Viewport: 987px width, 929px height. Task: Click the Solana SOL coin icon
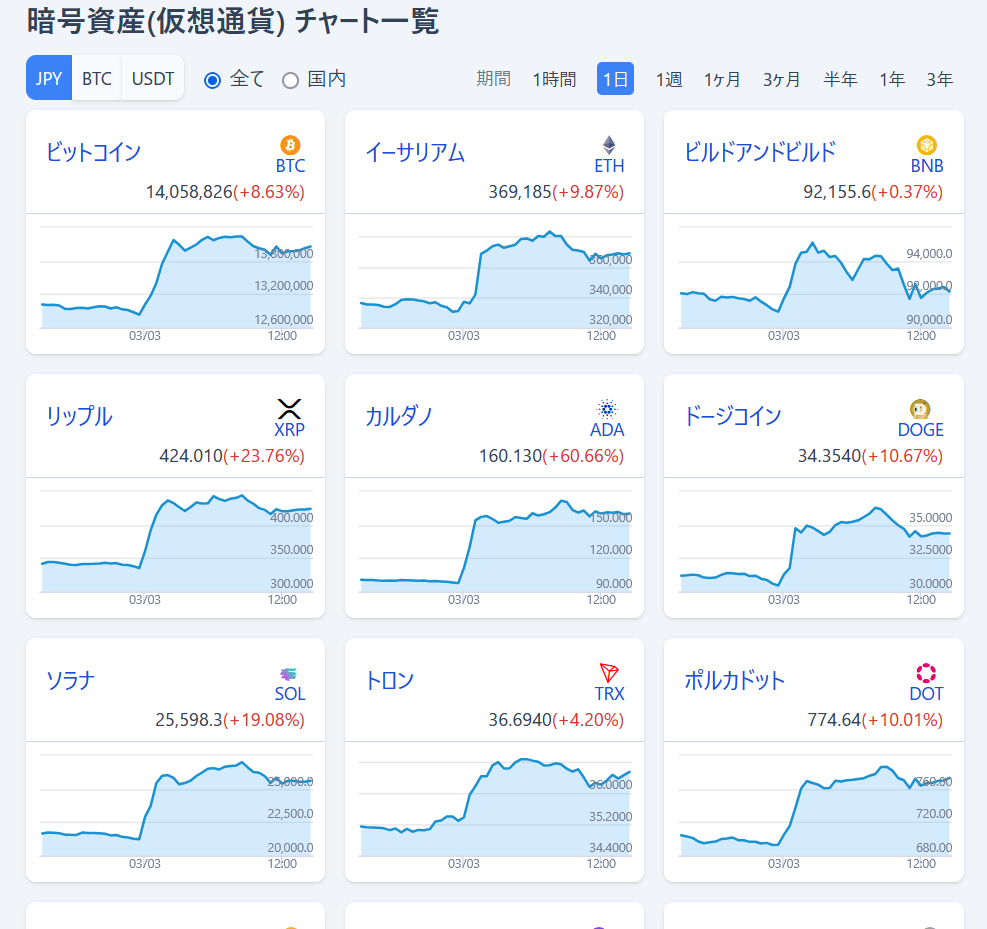point(288,674)
